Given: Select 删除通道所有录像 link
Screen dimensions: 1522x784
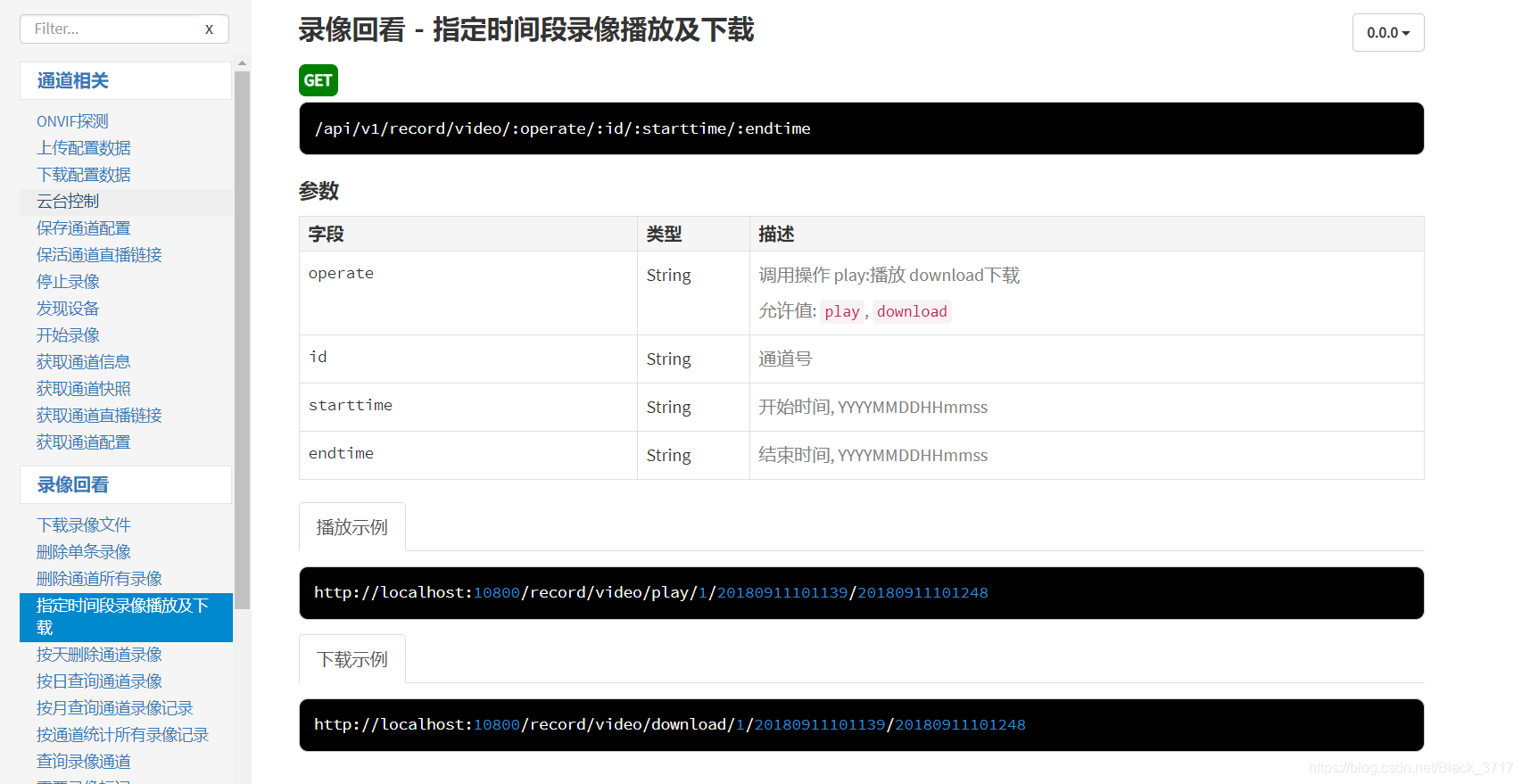Looking at the screenshot, I should pos(99,579).
